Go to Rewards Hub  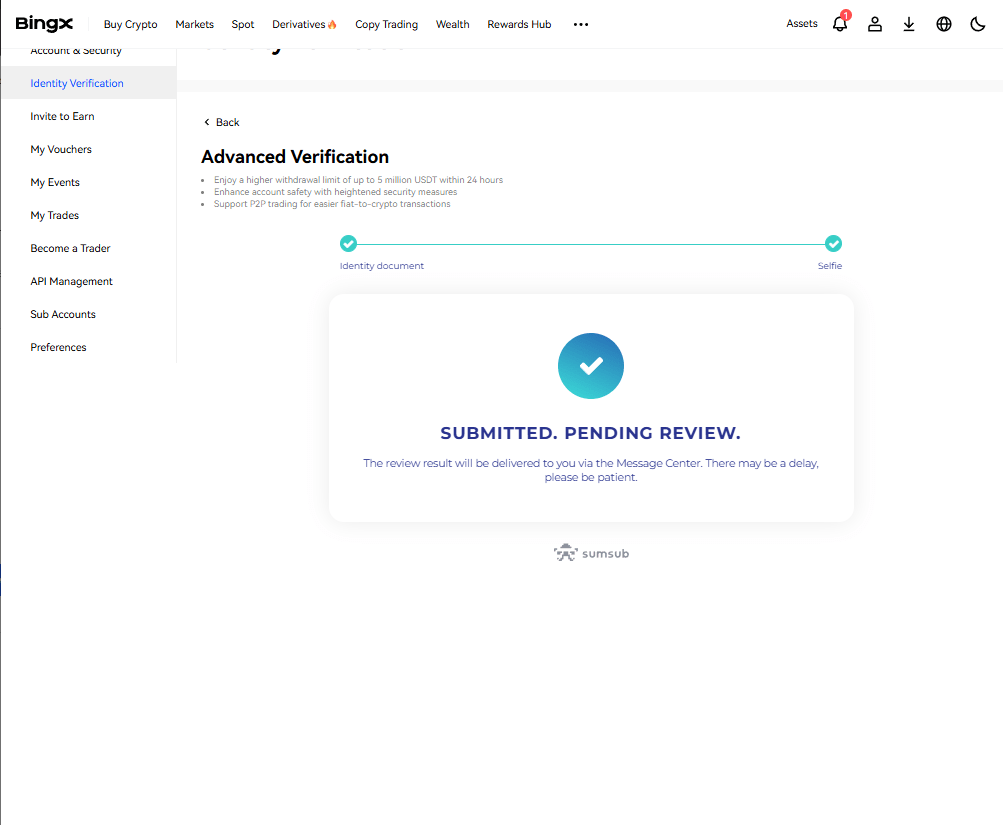519,24
